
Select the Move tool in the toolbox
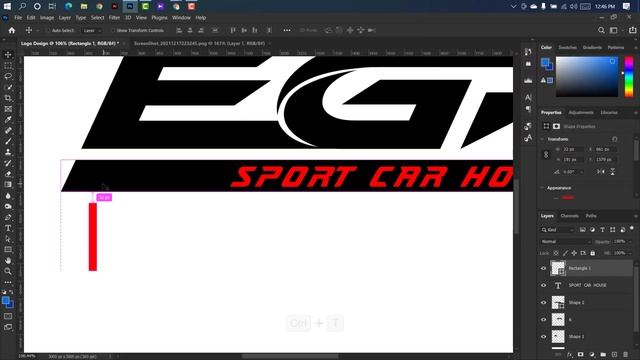coord(8,55)
